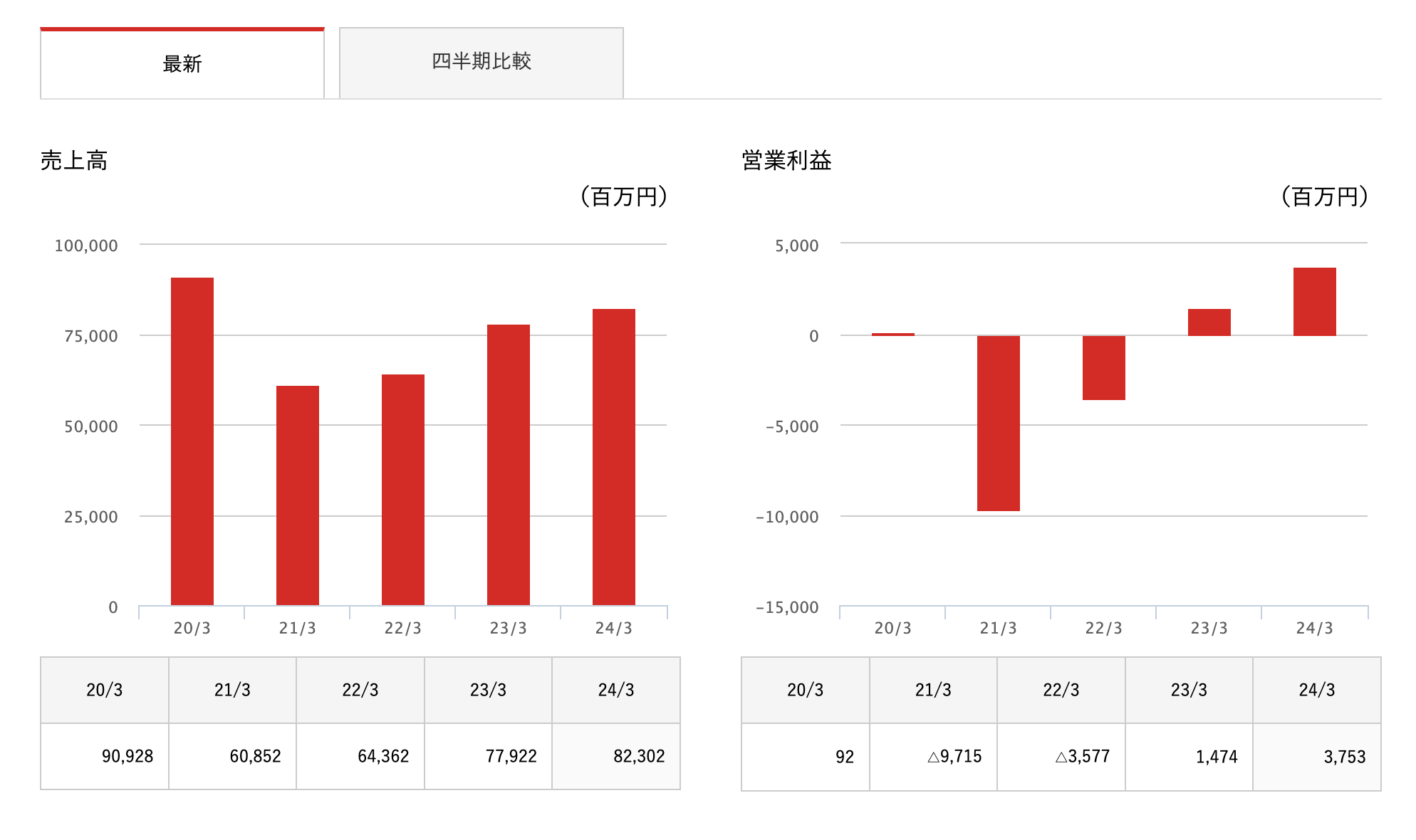Viewport: 1416px width, 840px height.
Task: Click the 23/3 sales revenue bar
Action: pyautogui.click(x=509, y=465)
